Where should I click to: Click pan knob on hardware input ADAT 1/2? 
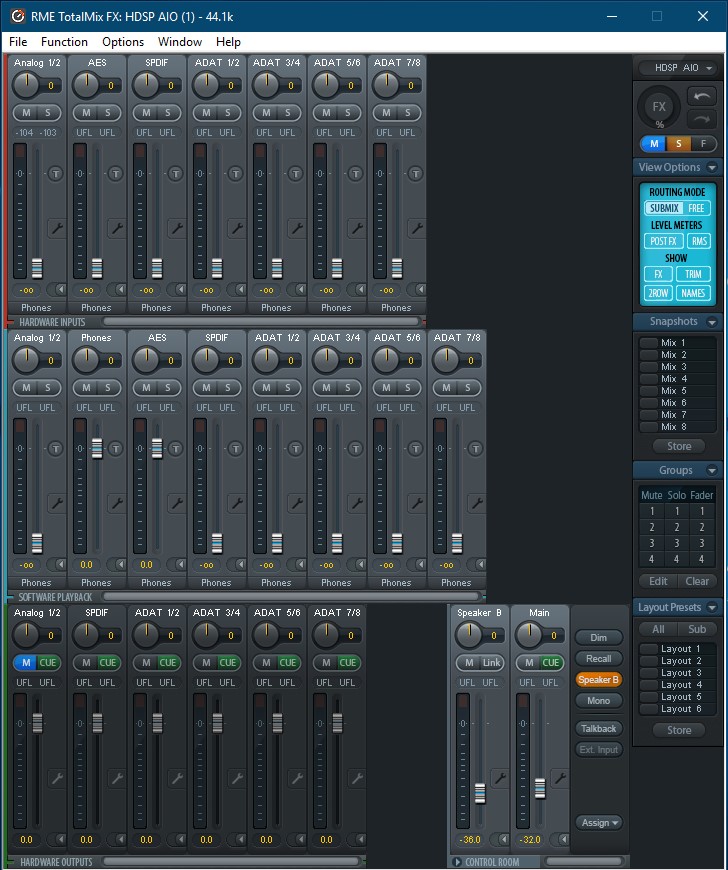click(206, 84)
